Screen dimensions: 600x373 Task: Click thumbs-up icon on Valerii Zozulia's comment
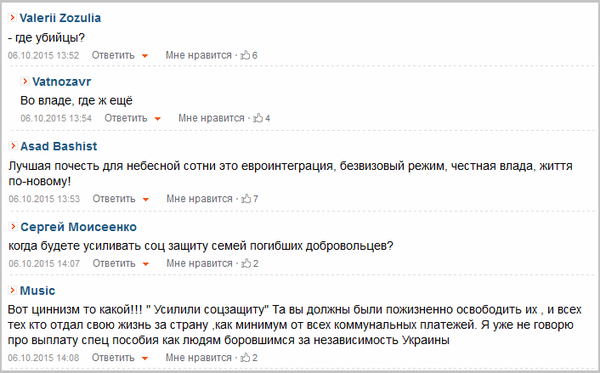tap(245, 55)
